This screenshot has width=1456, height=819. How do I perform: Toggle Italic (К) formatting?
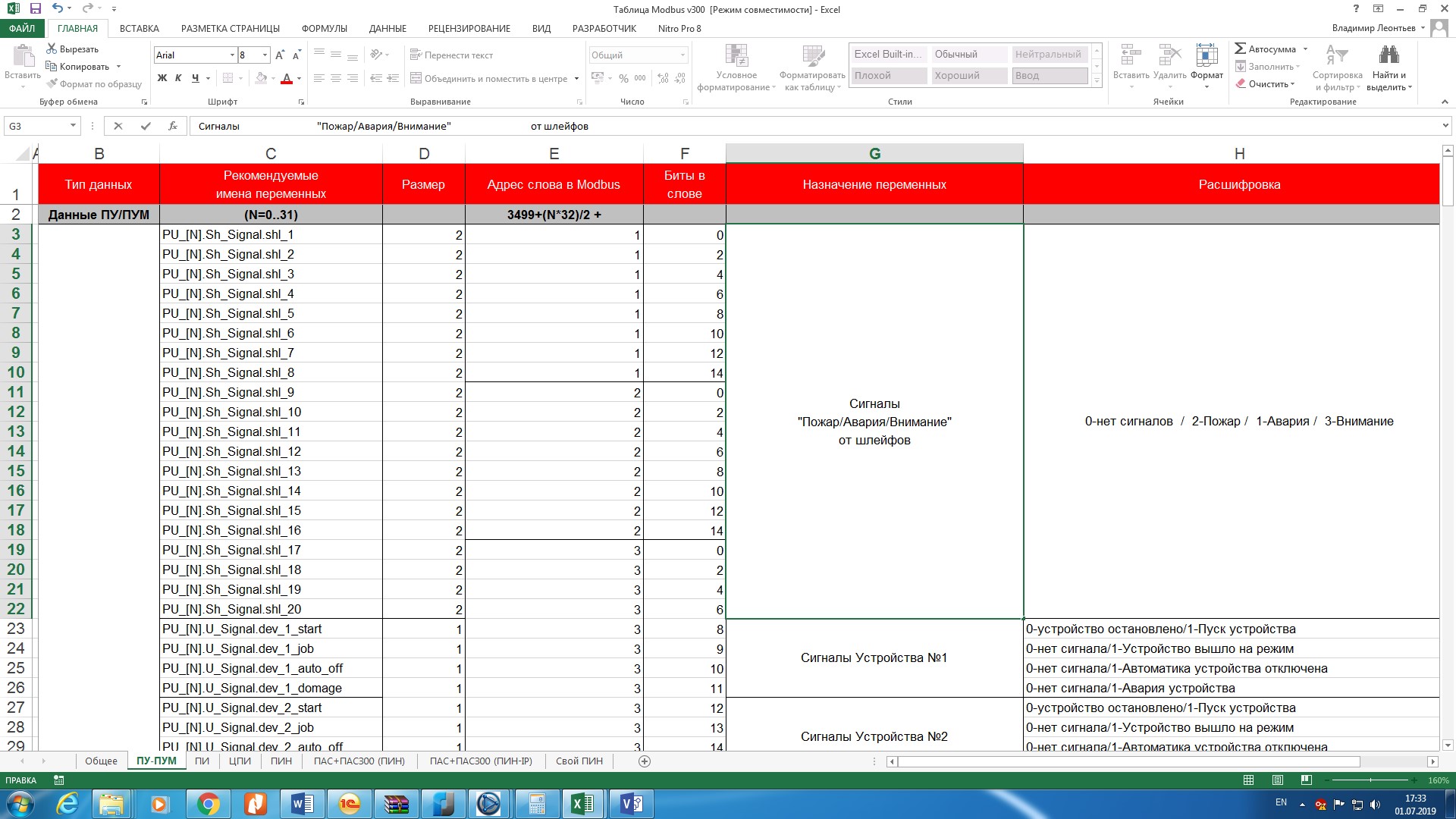click(x=178, y=78)
